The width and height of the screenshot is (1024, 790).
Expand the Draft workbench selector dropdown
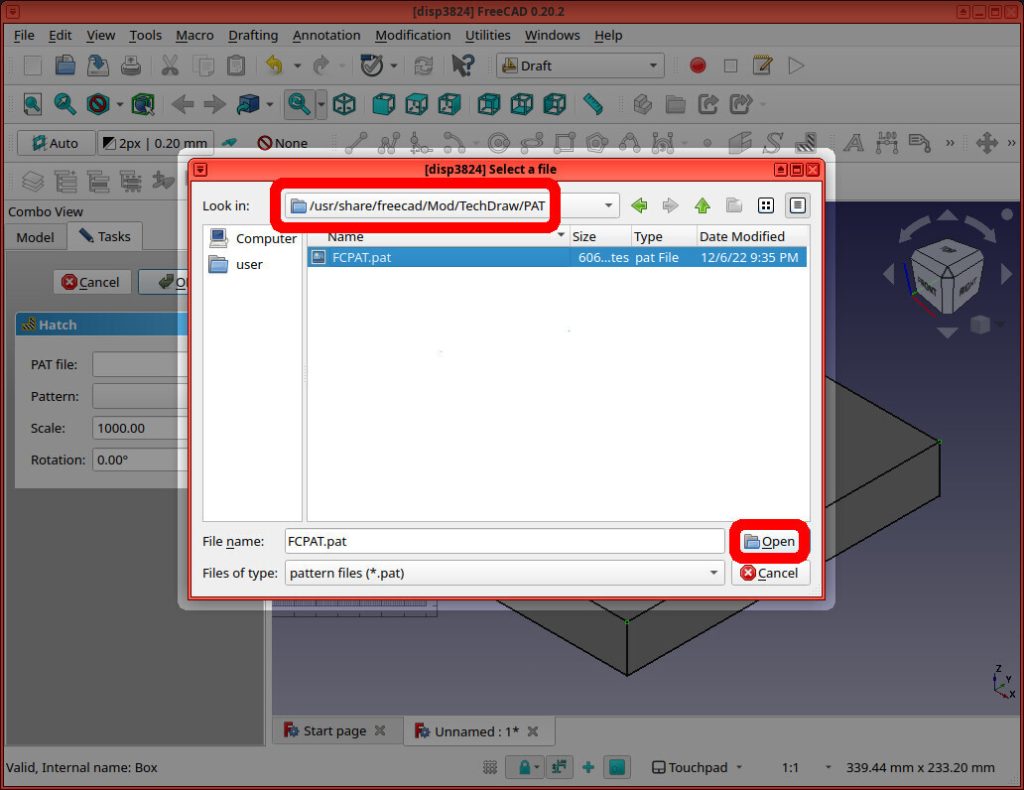click(655, 65)
